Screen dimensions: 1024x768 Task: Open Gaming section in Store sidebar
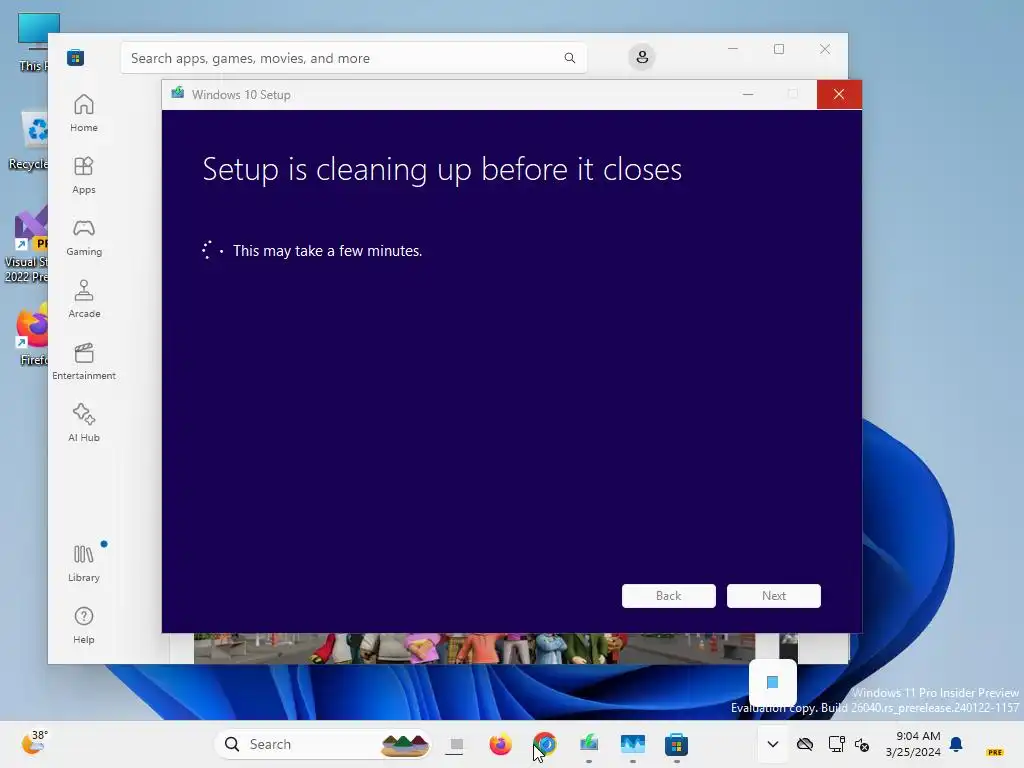click(84, 238)
